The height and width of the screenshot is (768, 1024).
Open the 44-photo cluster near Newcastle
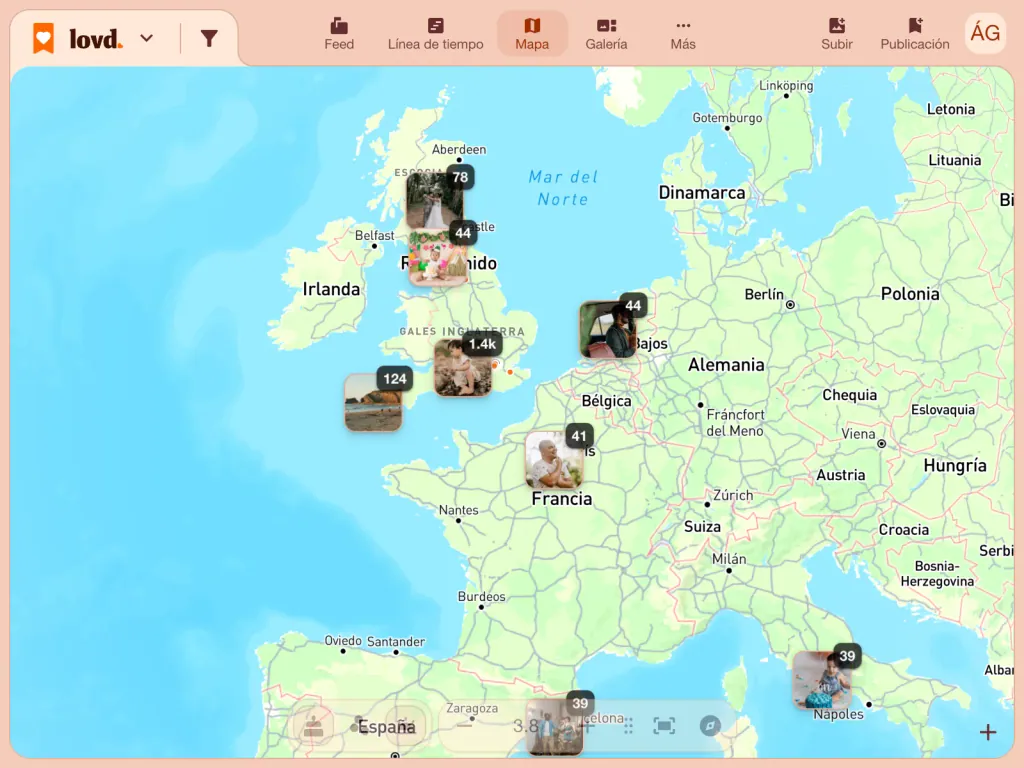(x=439, y=258)
